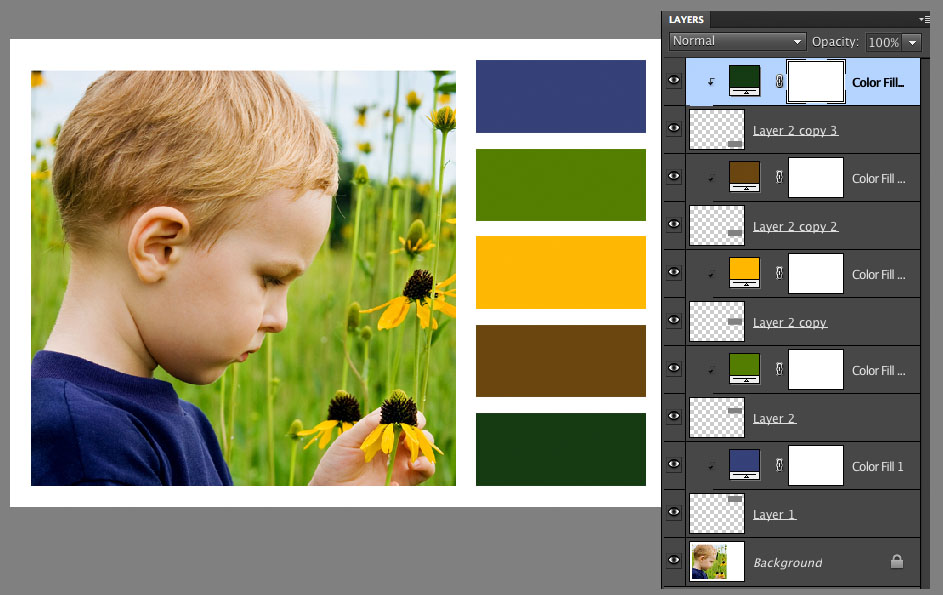Click link icon on yellow Color Fill

(779, 273)
